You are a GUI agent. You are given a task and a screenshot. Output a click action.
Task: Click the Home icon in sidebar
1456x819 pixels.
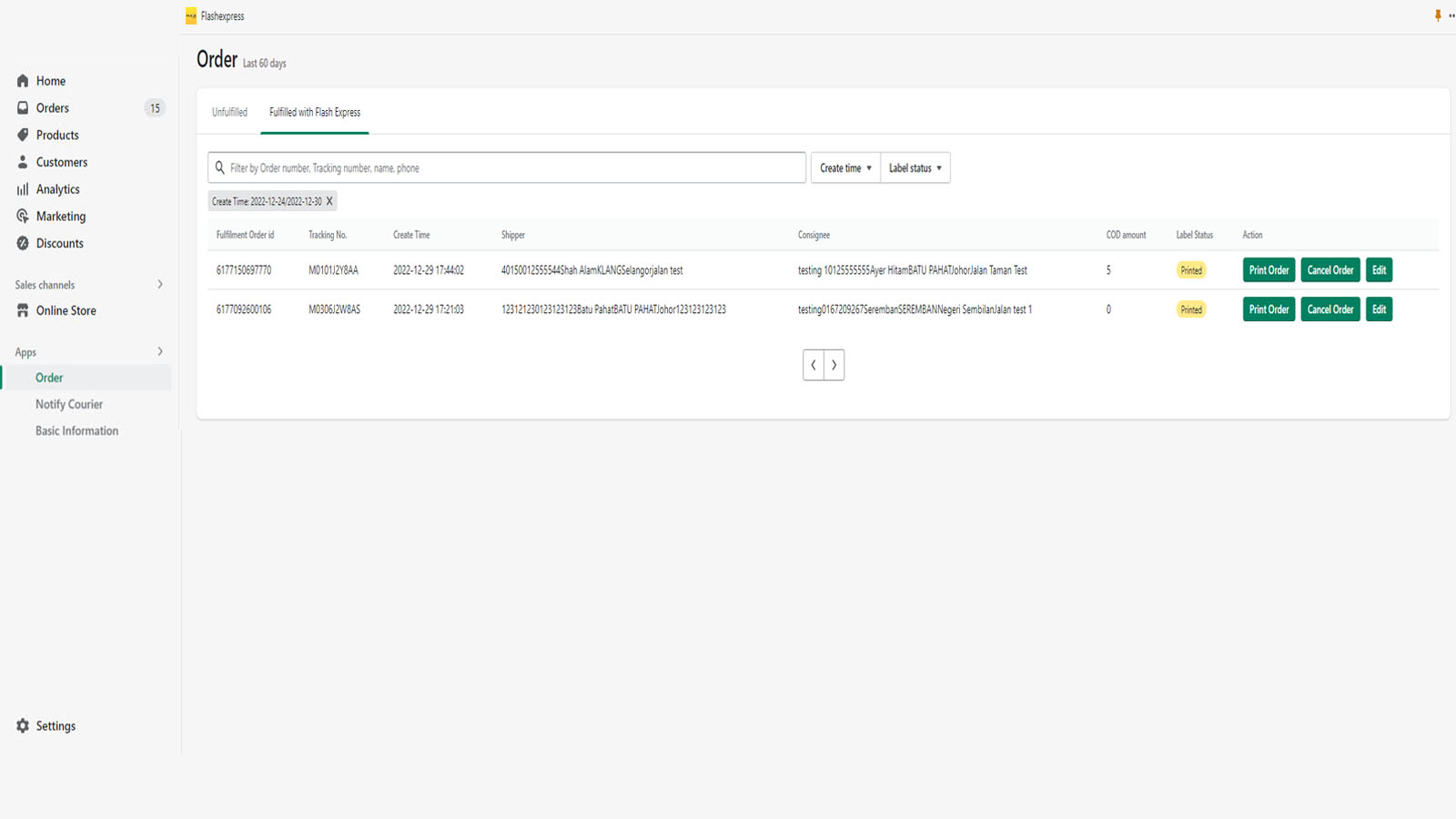coord(23,81)
